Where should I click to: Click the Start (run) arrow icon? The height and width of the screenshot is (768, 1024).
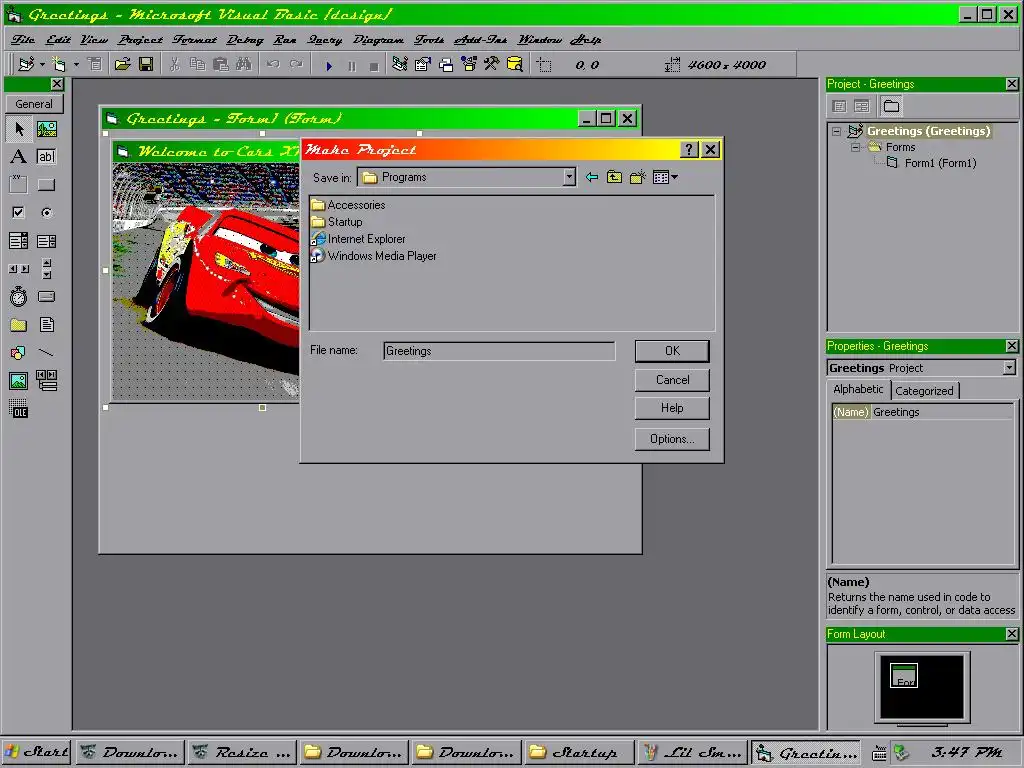(329, 66)
